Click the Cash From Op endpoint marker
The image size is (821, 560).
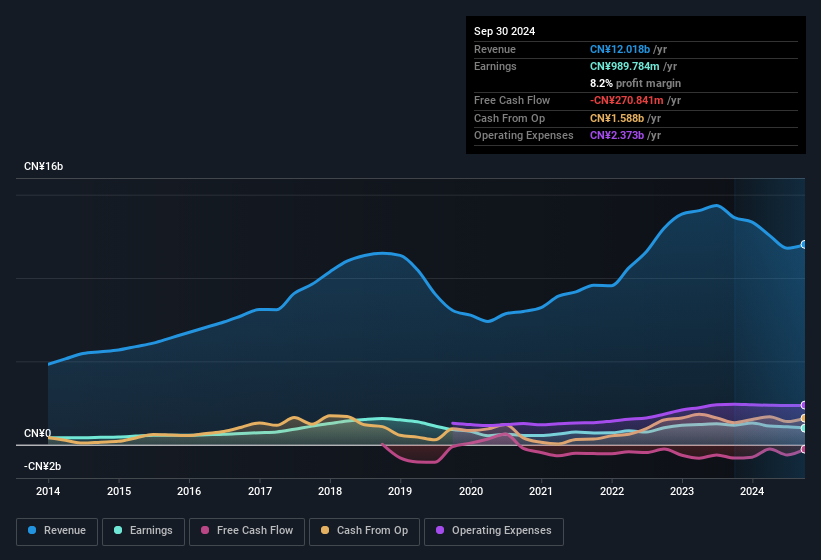[x=804, y=418]
